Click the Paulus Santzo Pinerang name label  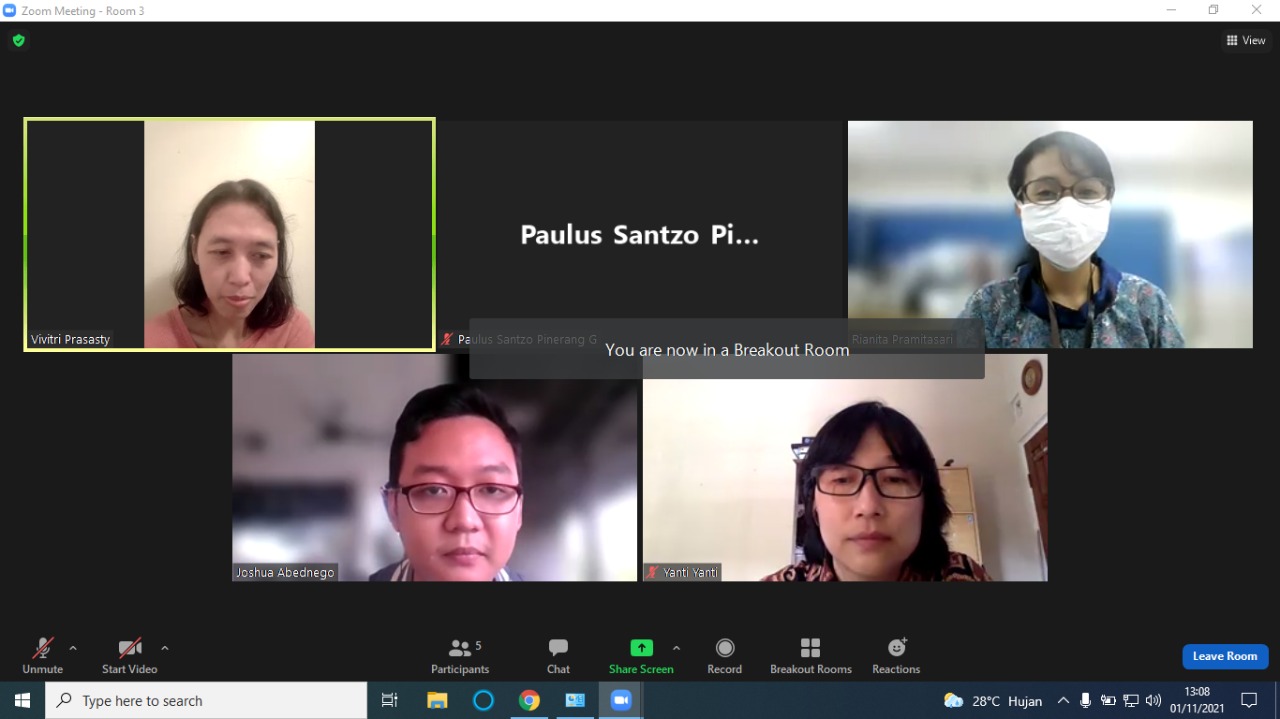[x=518, y=339]
